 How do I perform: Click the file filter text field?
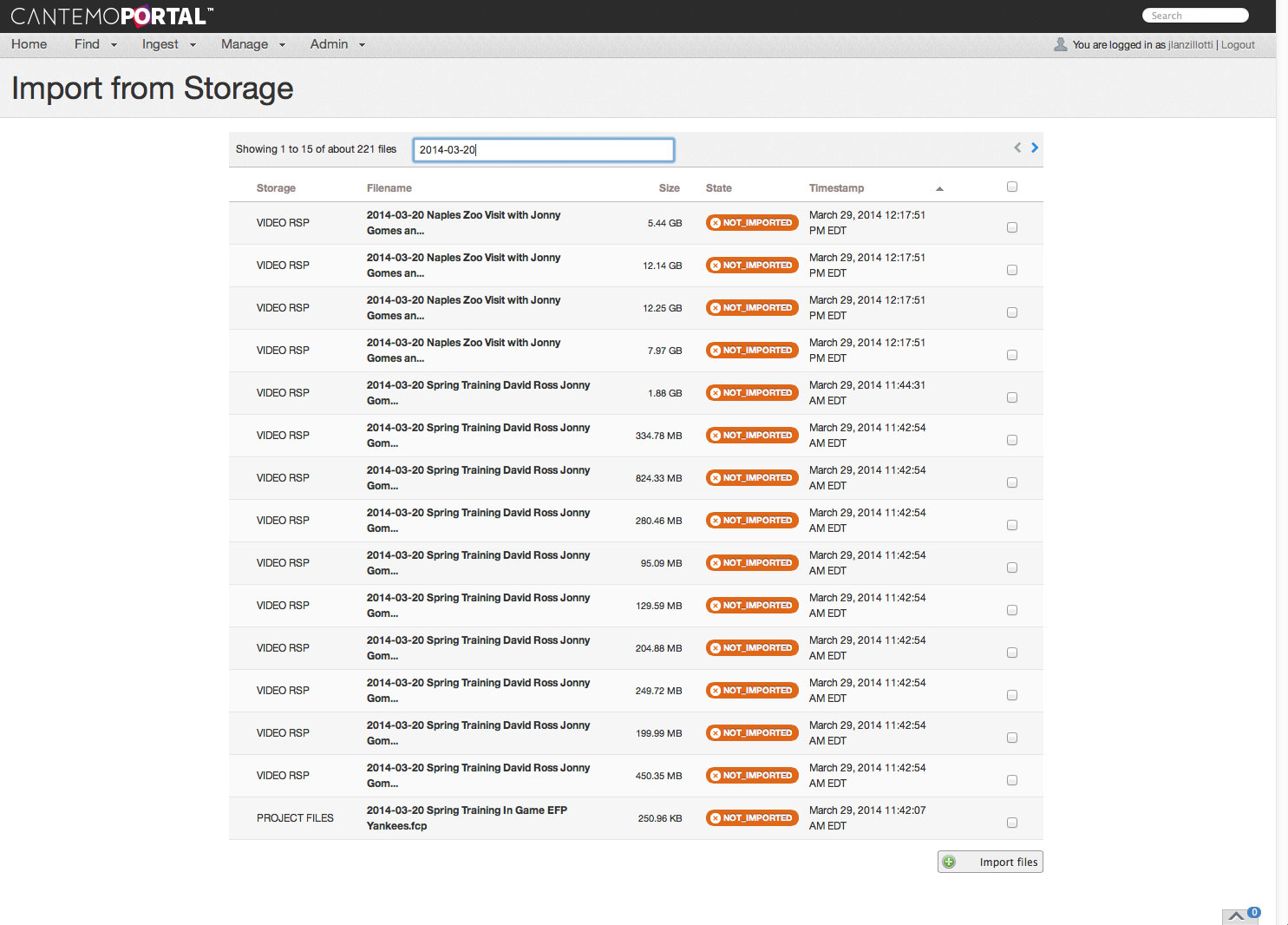tap(544, 150)
